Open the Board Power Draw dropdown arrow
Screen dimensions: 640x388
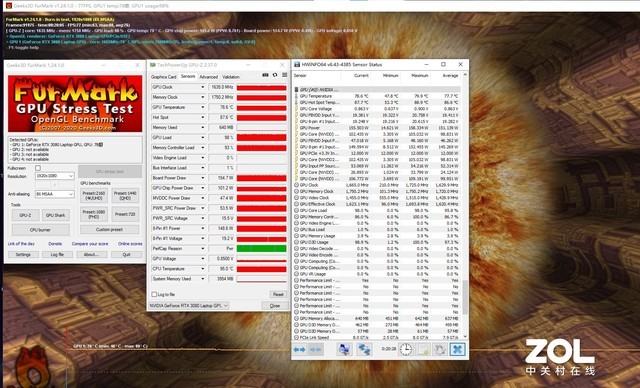202,178
